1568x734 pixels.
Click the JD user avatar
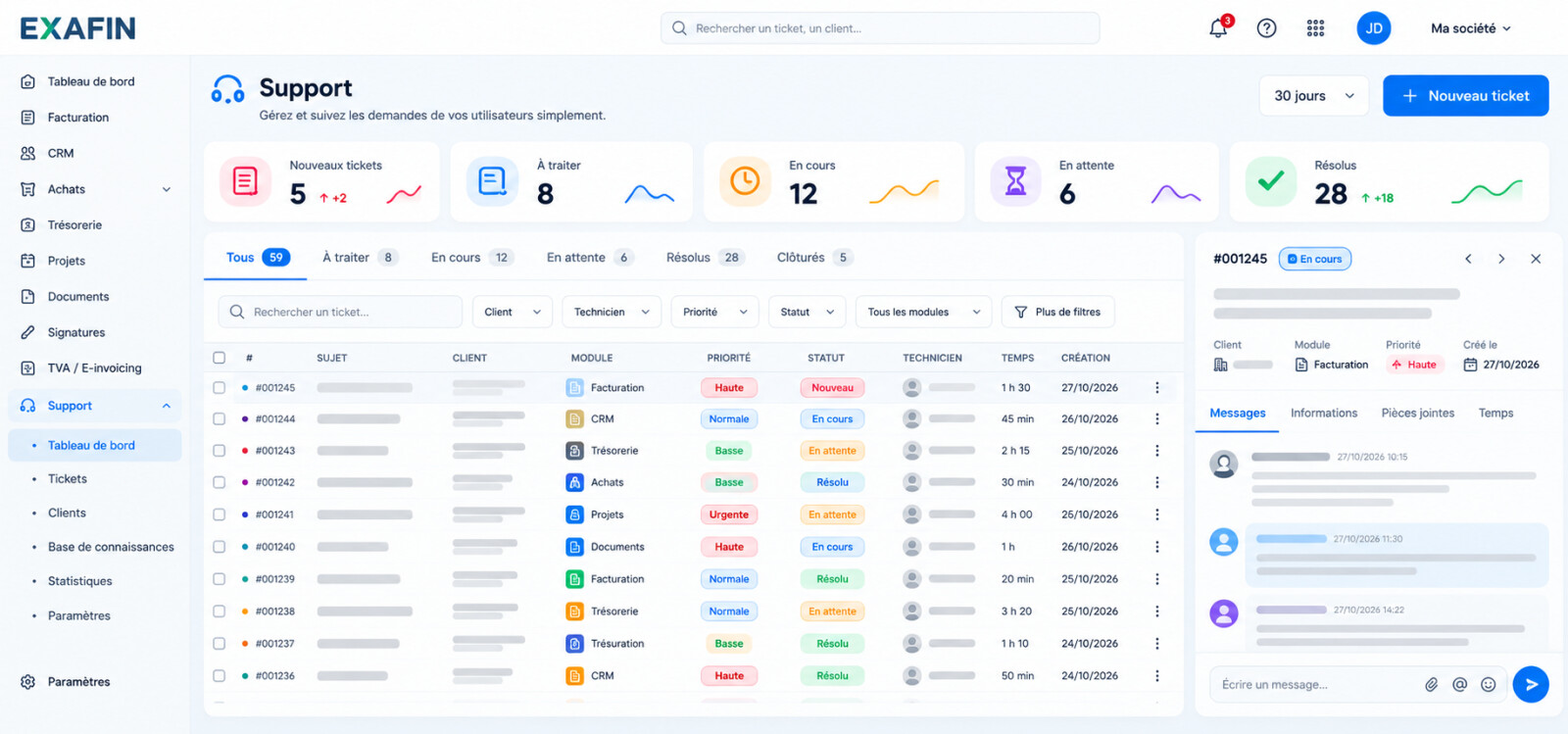pyautogui.click(x=1374, y=28)
